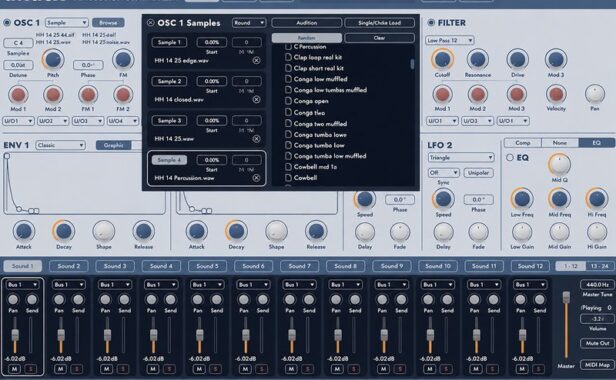Click the file icon beside Cowbell mid lo

(x=288, y=167)
